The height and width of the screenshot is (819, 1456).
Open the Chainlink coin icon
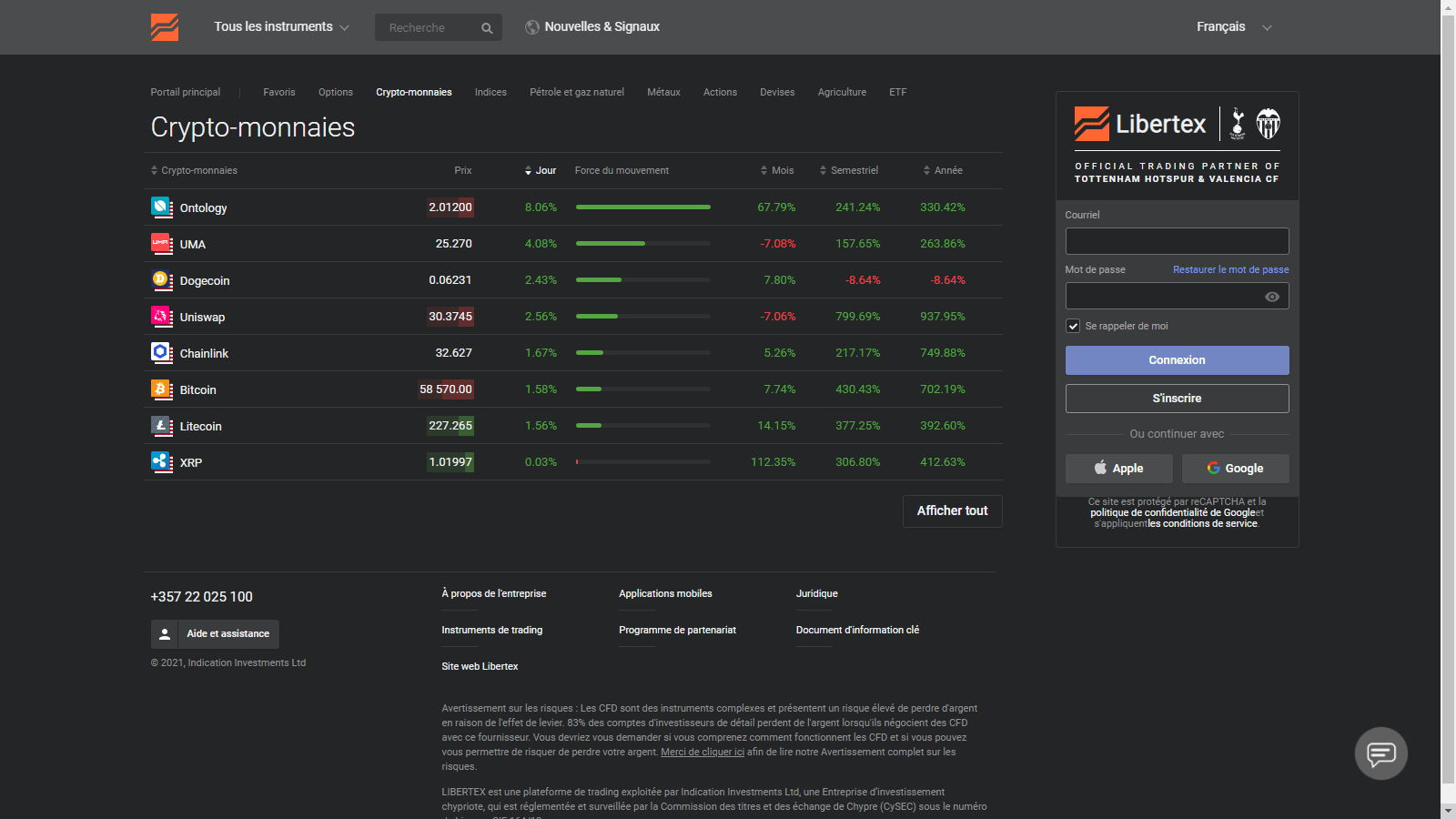(x=162, y=353)
